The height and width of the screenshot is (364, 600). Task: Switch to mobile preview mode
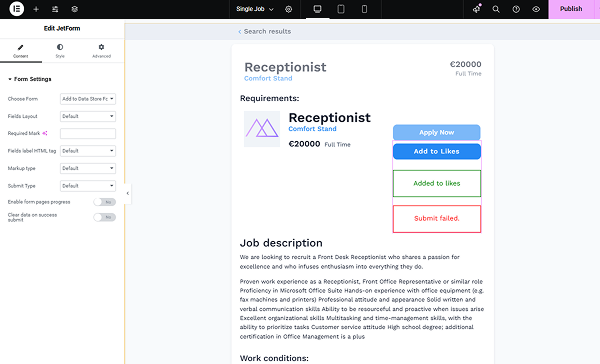click(364, 9)
